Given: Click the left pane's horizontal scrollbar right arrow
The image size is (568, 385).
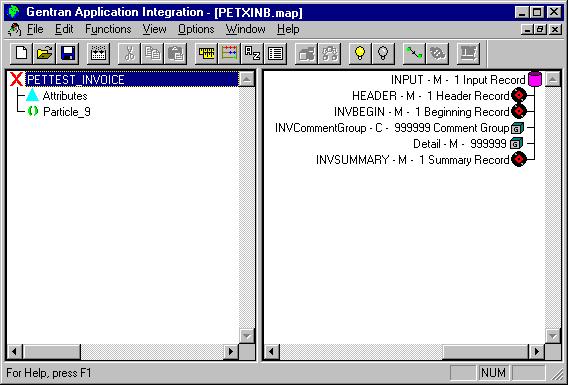Looking at the screenshot, I should tap(231, 351).
